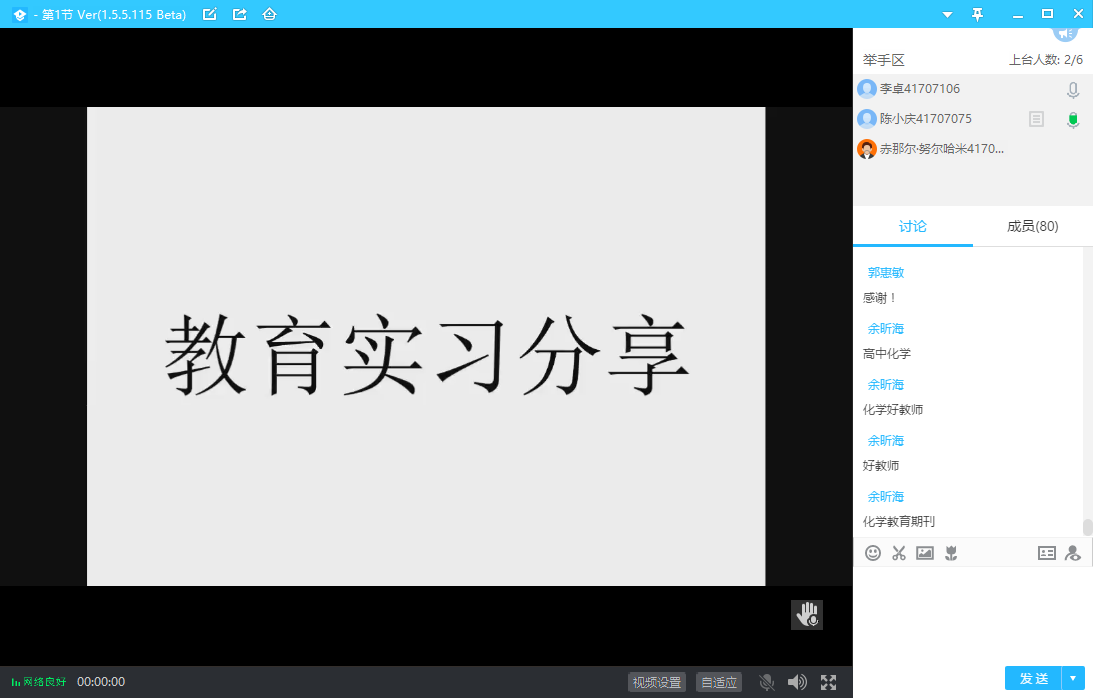Expand the send button dropdown arrow

(x=1074, y=678)
